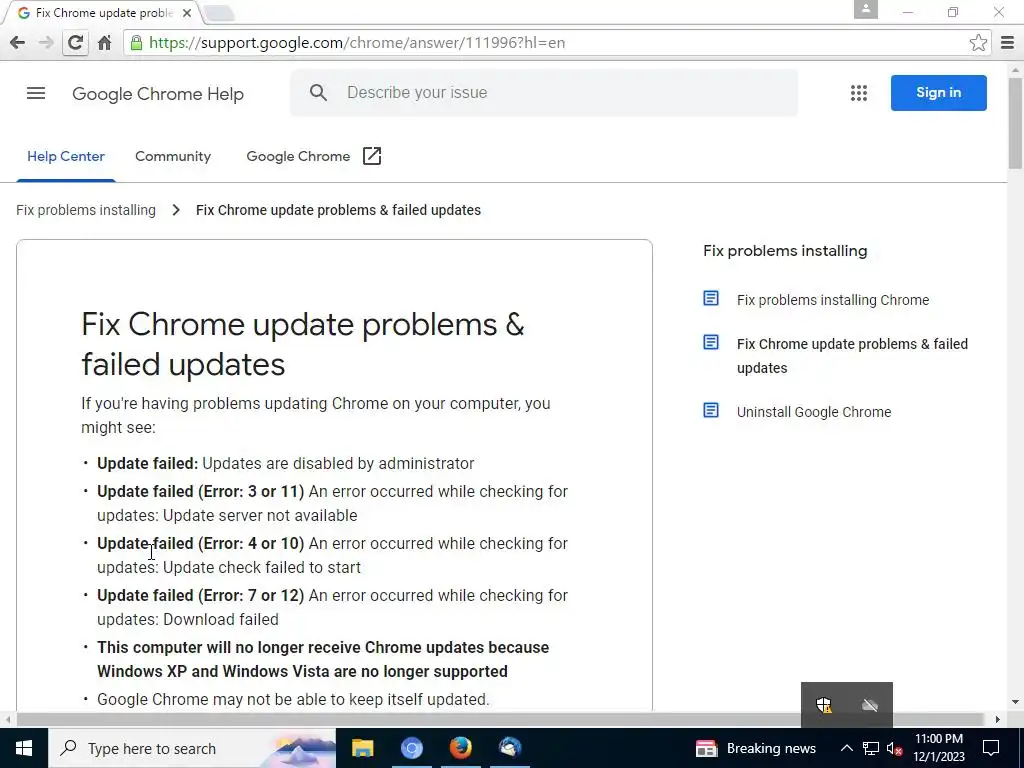Open Thunderbird mail icon in the taskbar
The image size is (1024, 768).
[509, 748]
